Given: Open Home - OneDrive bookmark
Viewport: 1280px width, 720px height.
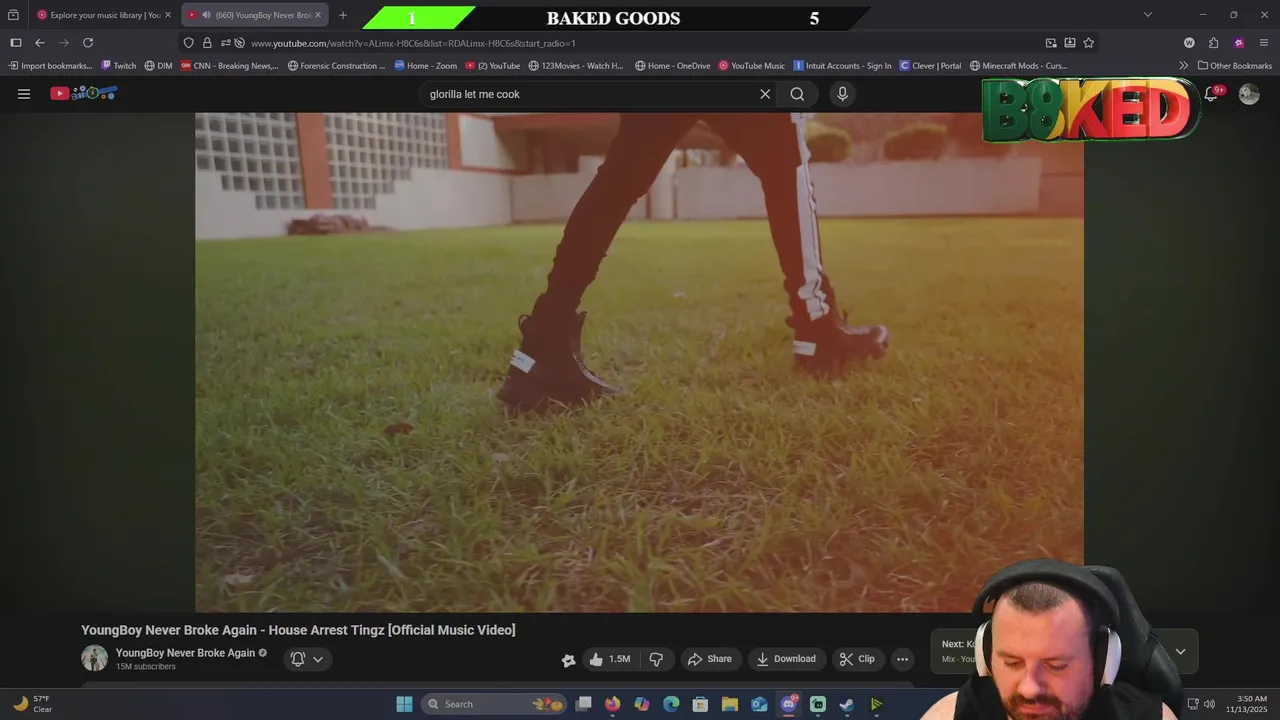Looking at the screenshot, I should point(672,66).
